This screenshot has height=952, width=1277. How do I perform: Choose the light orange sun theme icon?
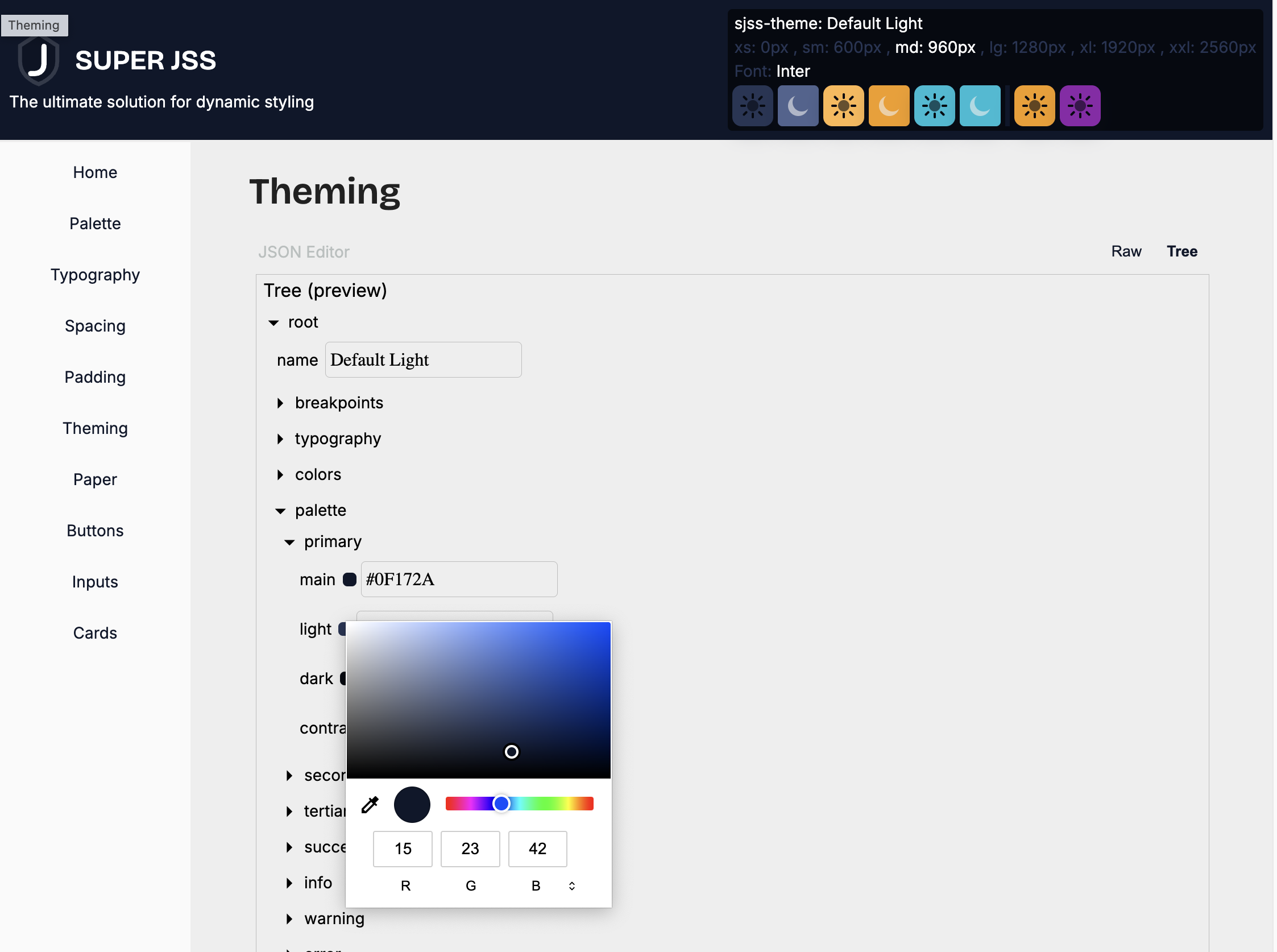coord(843,106)
